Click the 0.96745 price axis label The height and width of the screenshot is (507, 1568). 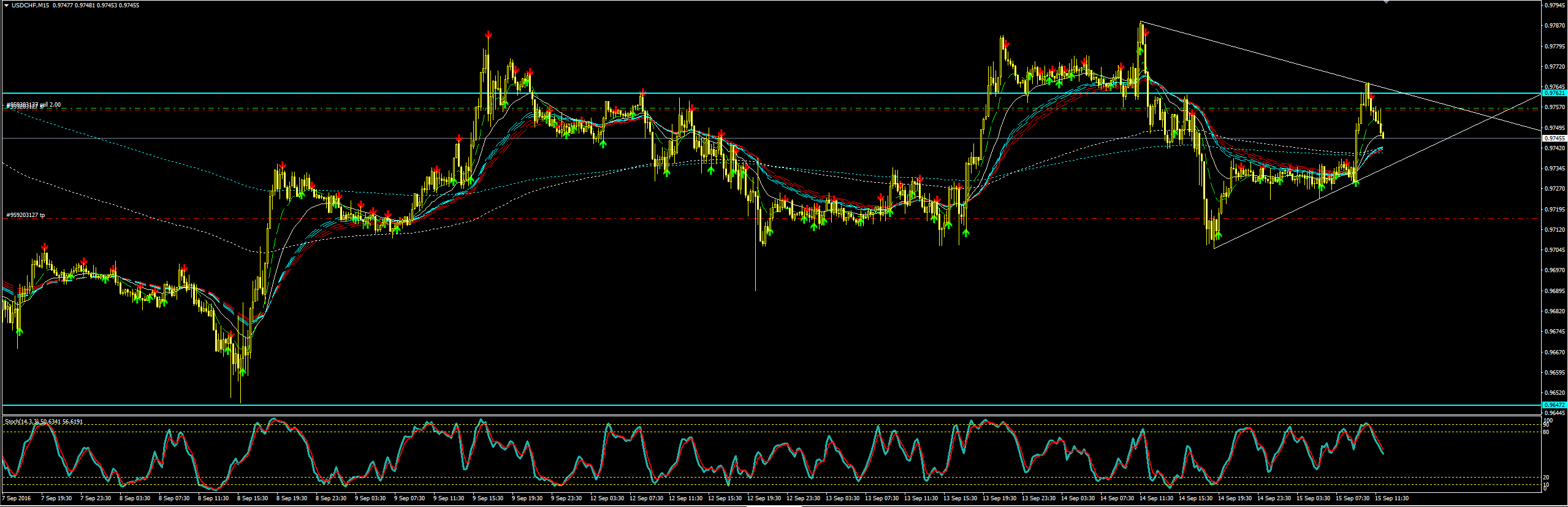(1555, 332)
